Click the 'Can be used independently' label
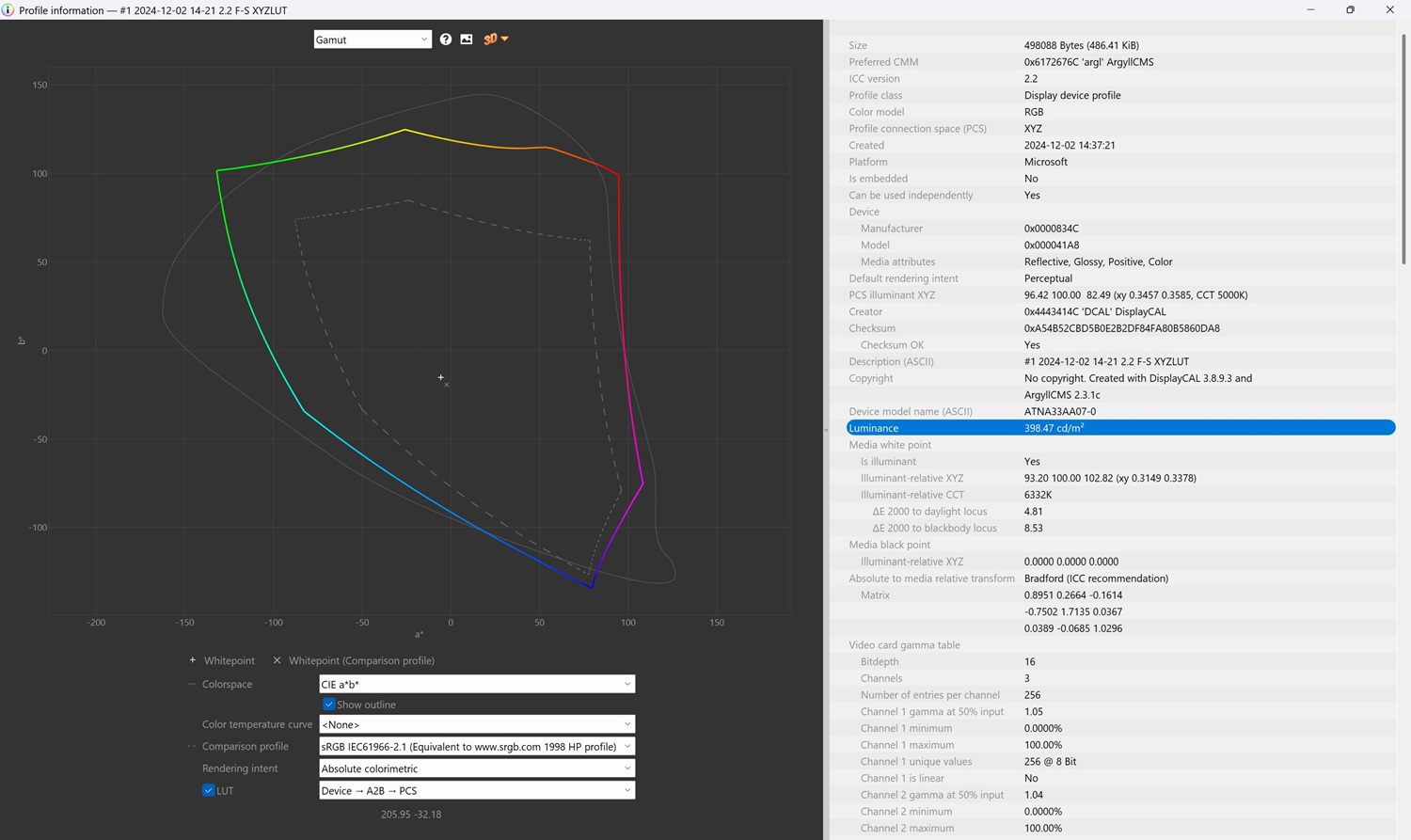Viewport: 1411px width, 840px height. point(911,196)
